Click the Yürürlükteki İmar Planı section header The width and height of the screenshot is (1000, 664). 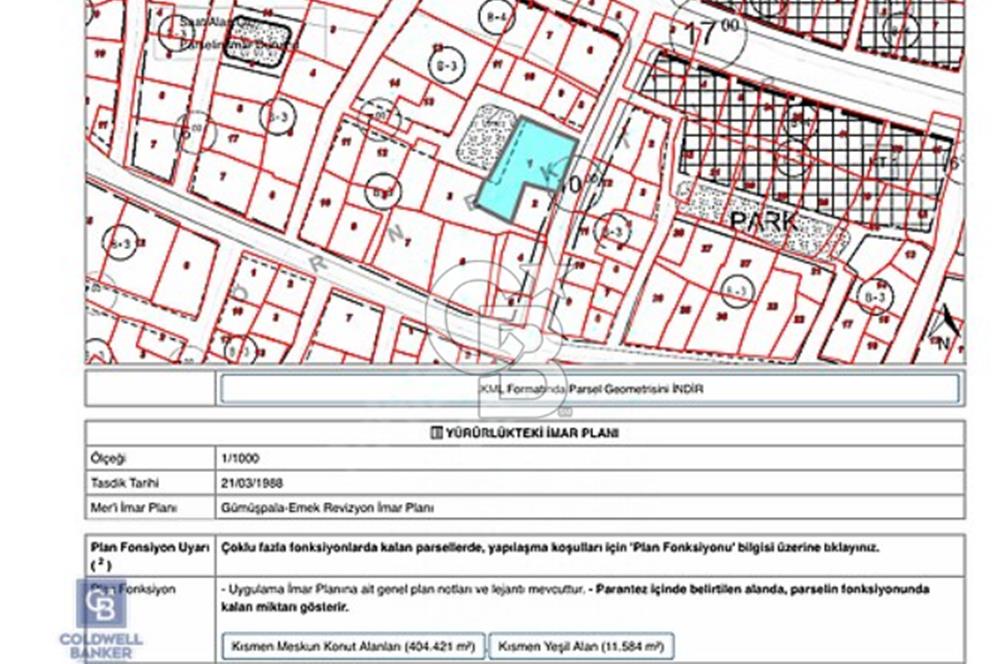(525, 434)
